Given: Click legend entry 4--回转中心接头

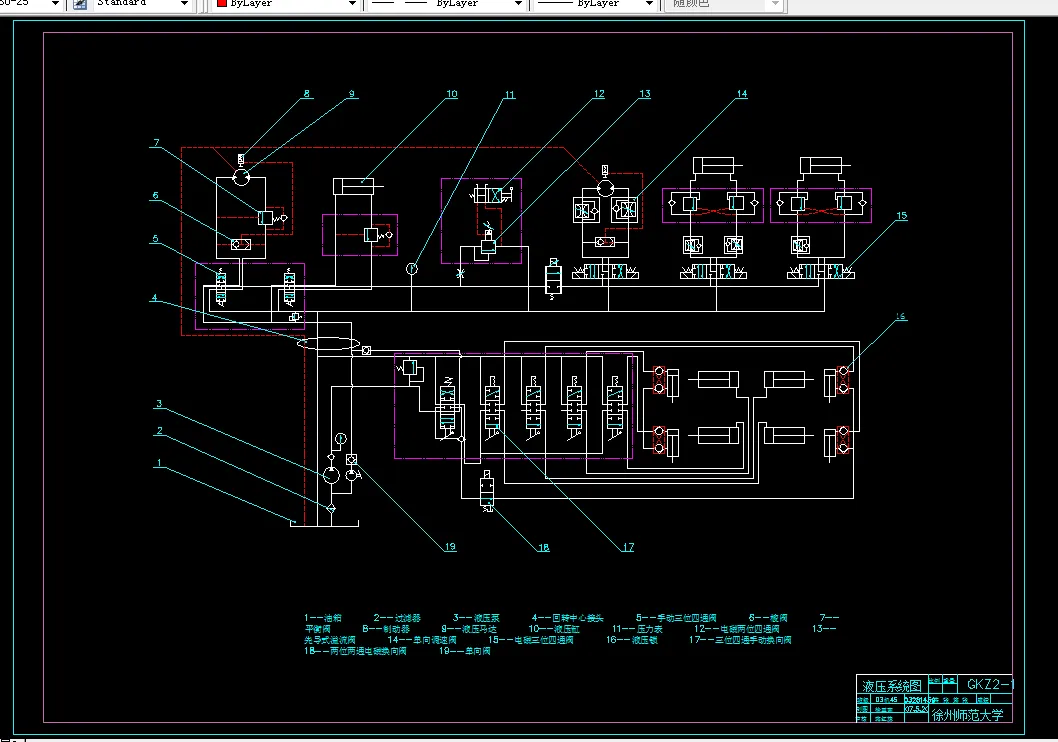Looking at the screenshot, I should click(x=567, y=618).
